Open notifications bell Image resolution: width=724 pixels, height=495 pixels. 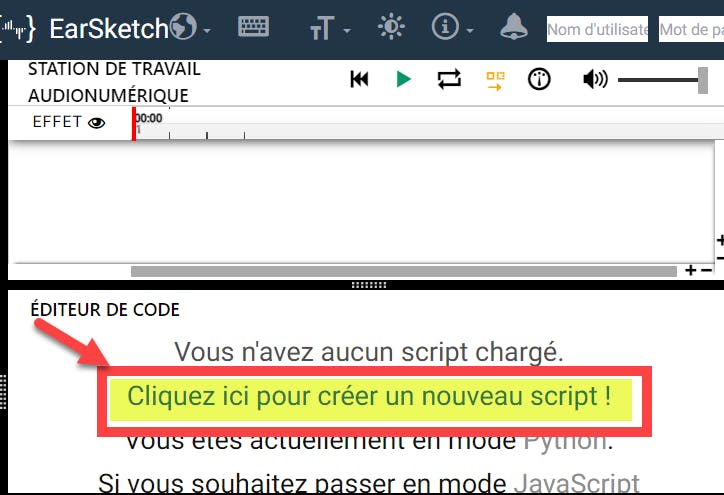[513, 26]
